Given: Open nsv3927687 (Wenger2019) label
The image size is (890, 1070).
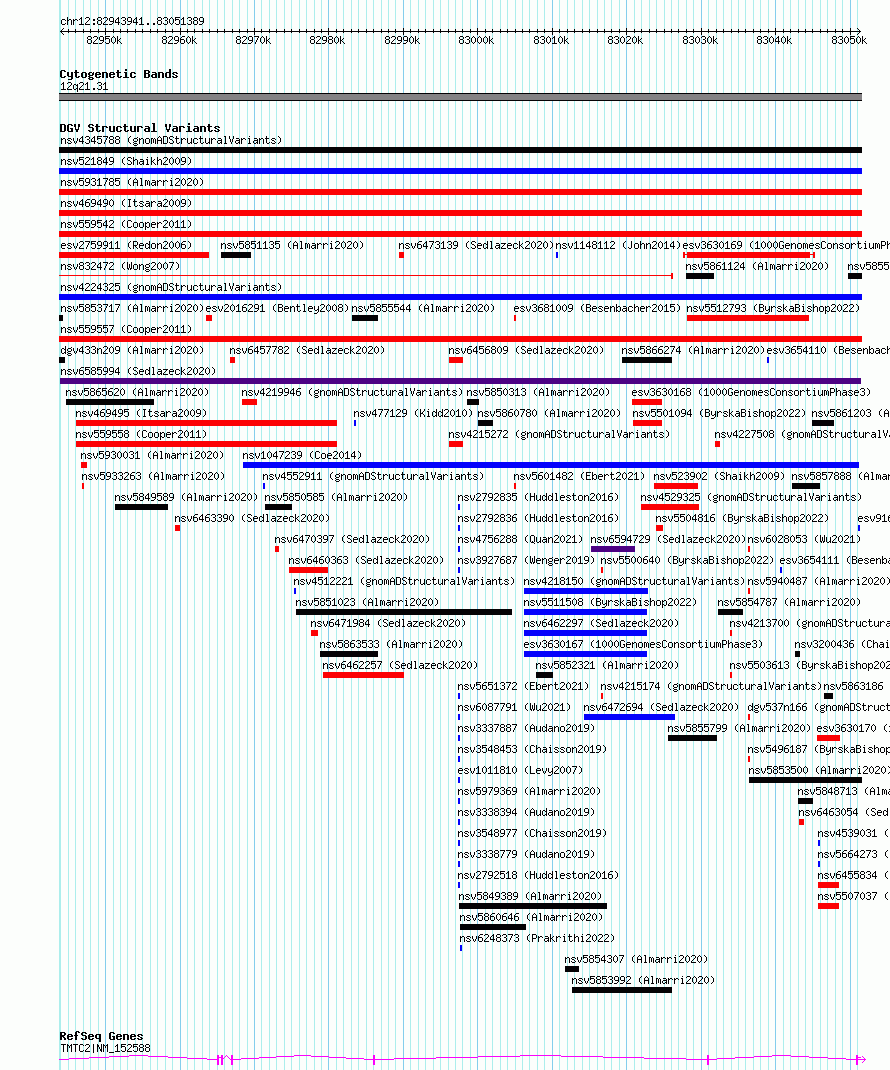Looking at the screenshot, I should coord(526,560).
